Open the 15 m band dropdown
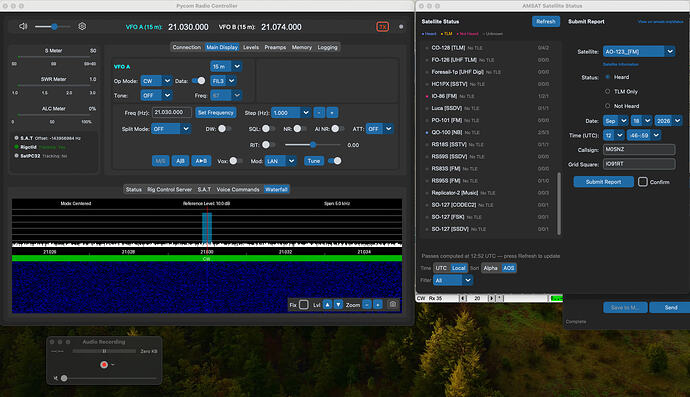 click(x=226, y=66)
